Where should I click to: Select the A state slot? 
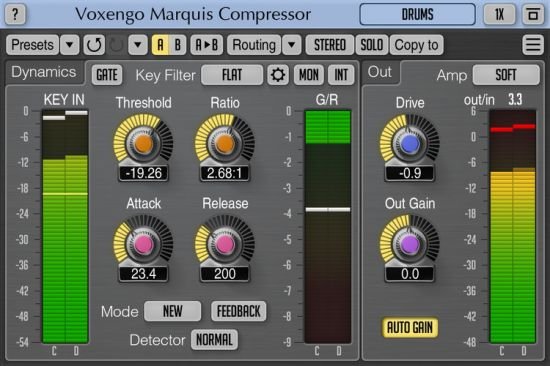(x=160, y=45)
